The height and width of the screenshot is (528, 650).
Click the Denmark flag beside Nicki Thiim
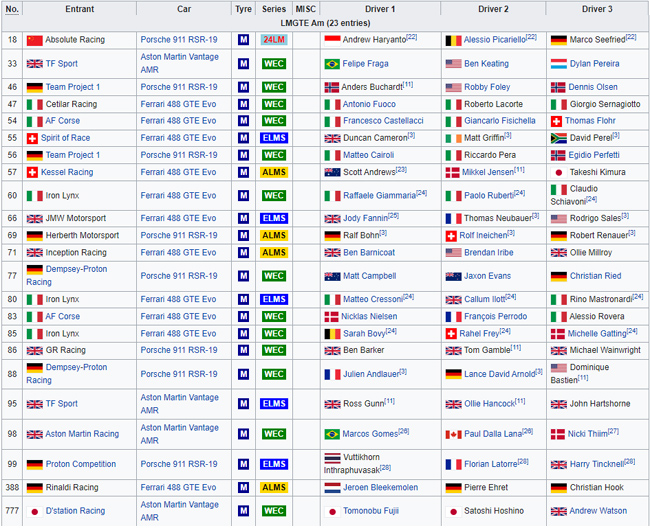coord(558,434)
